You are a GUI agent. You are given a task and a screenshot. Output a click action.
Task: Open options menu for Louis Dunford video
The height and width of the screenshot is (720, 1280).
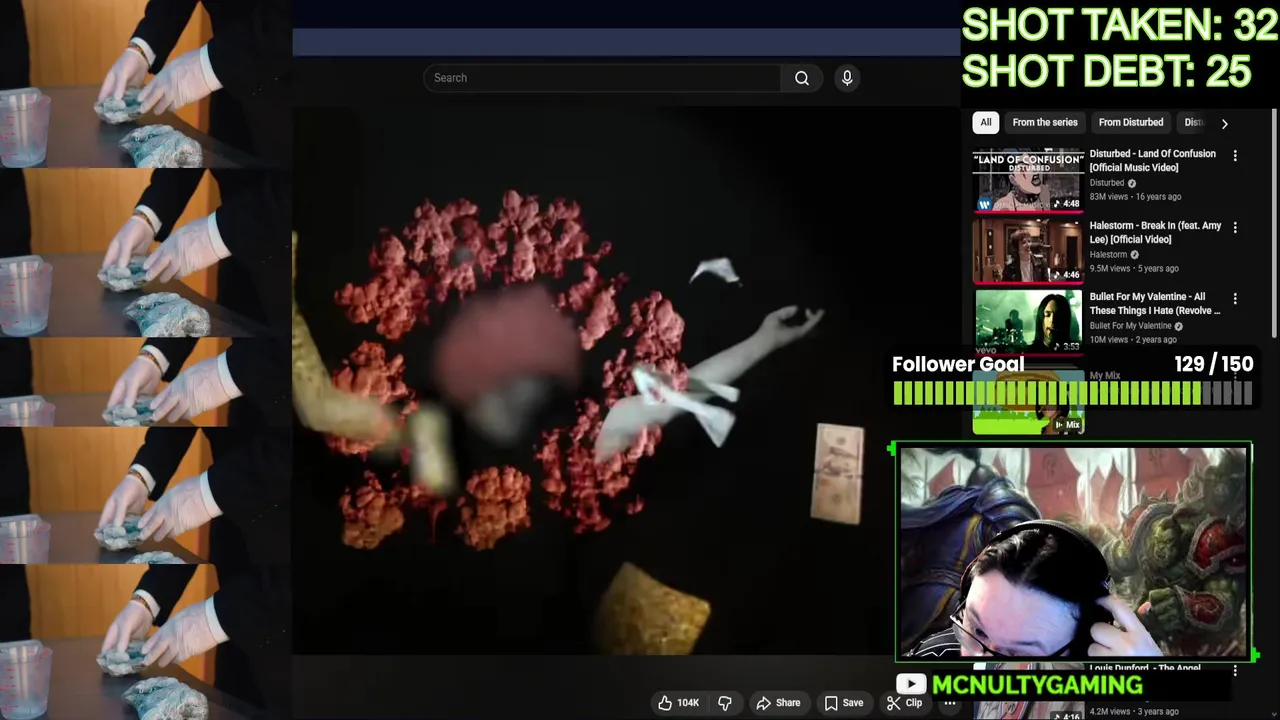1235,670
